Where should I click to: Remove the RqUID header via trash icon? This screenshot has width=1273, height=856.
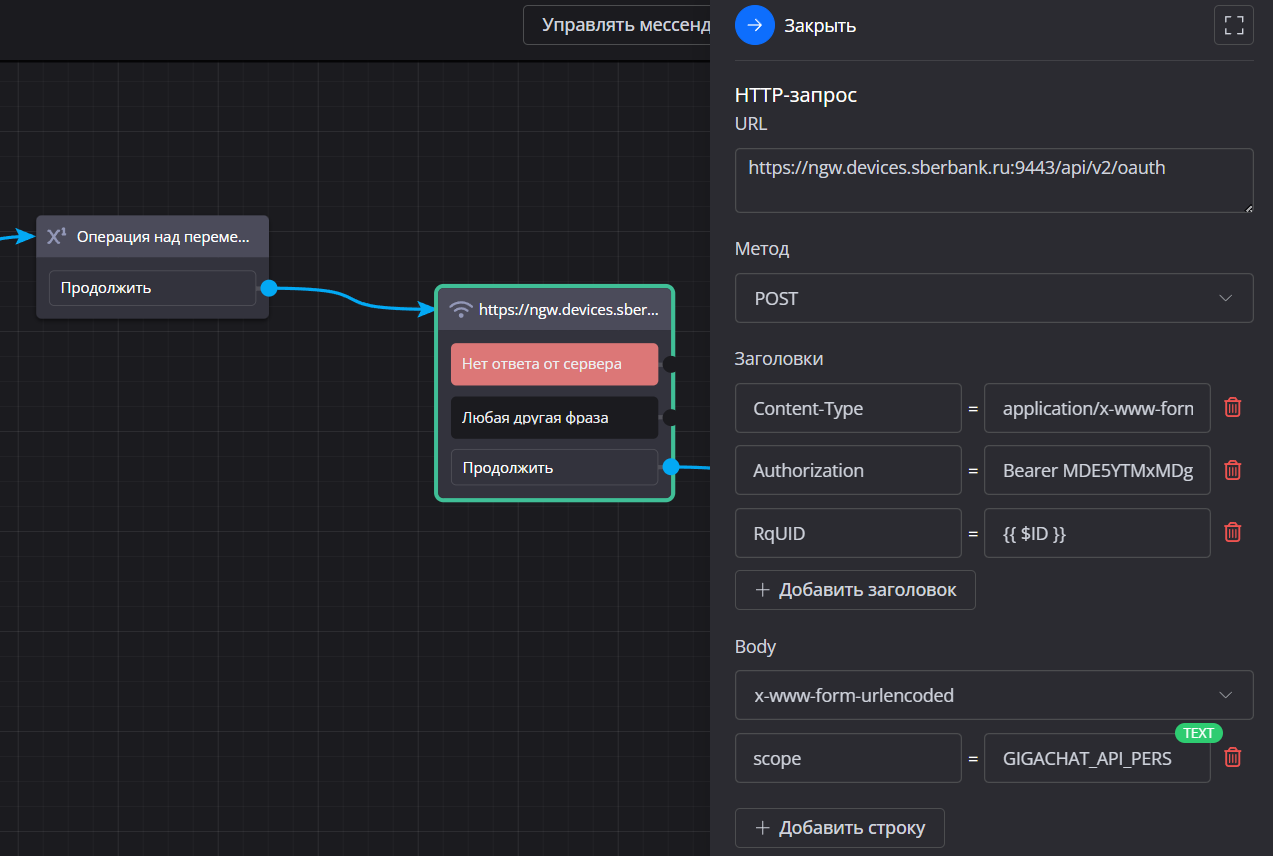1233,533
